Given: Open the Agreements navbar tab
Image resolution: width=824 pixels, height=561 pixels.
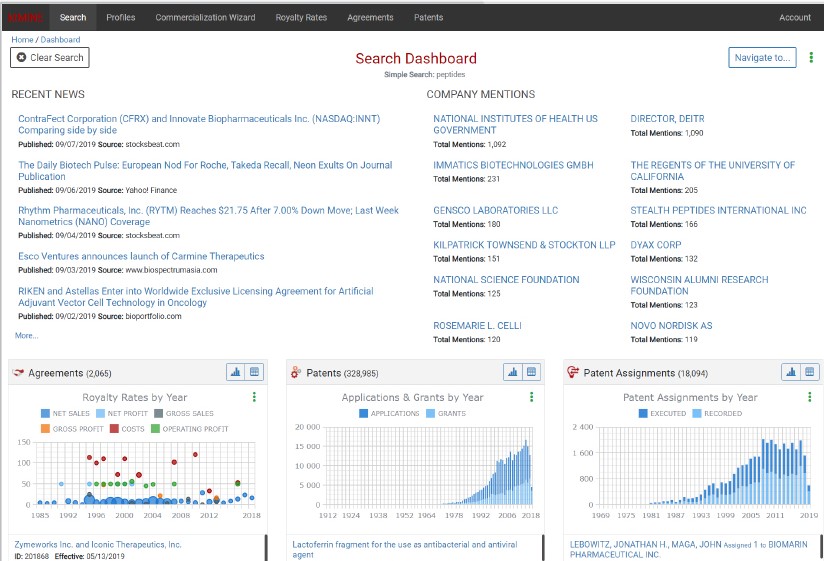Looking at the screenshot, I should pyautogui.click(x=370, y=17).
